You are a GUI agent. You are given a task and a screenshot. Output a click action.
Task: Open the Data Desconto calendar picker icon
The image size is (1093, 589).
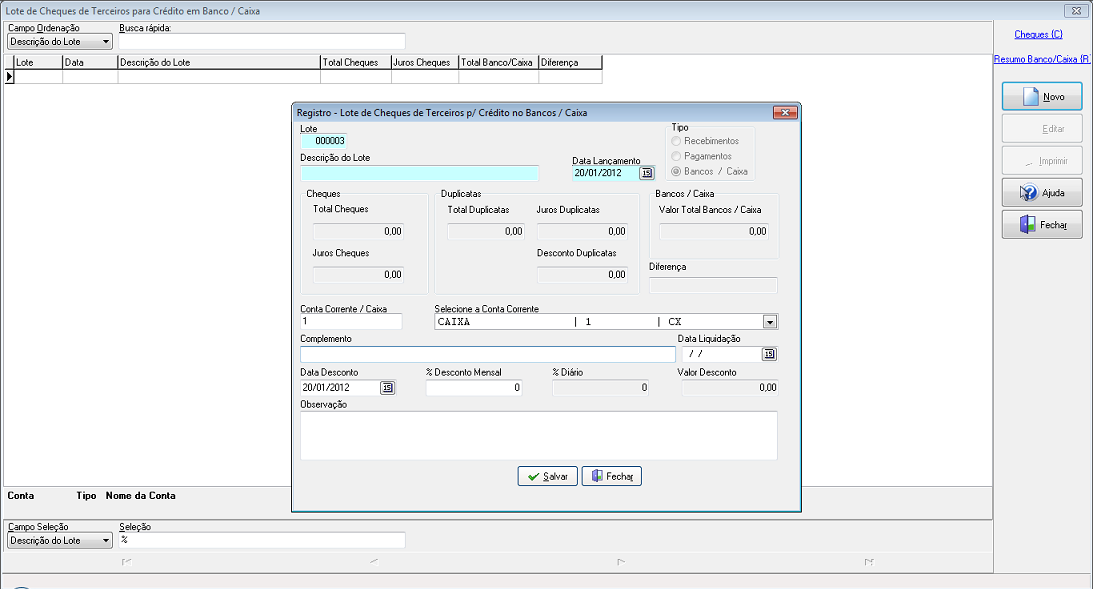pos(388,388)
